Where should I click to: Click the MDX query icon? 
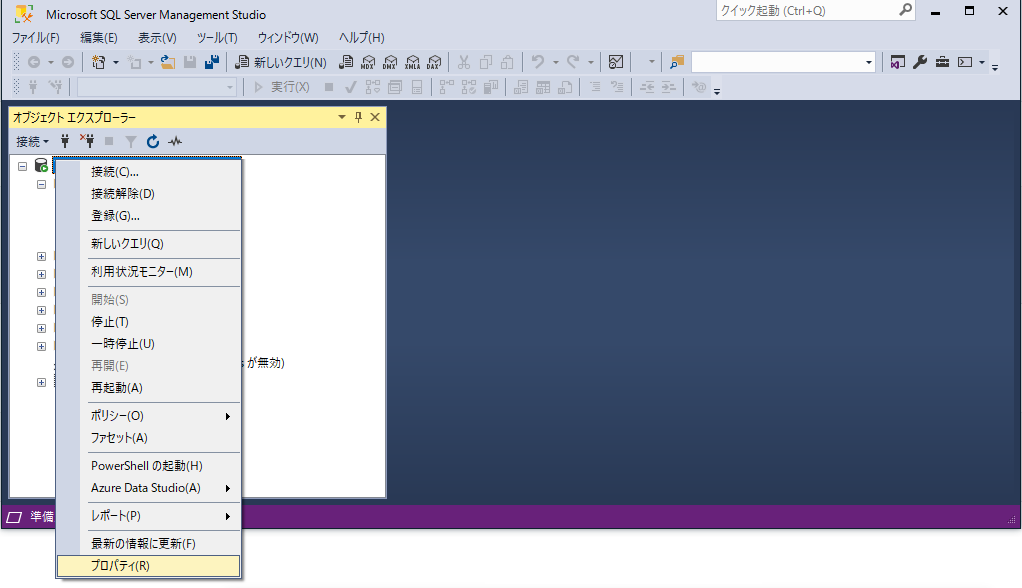[x=368, y=63]
